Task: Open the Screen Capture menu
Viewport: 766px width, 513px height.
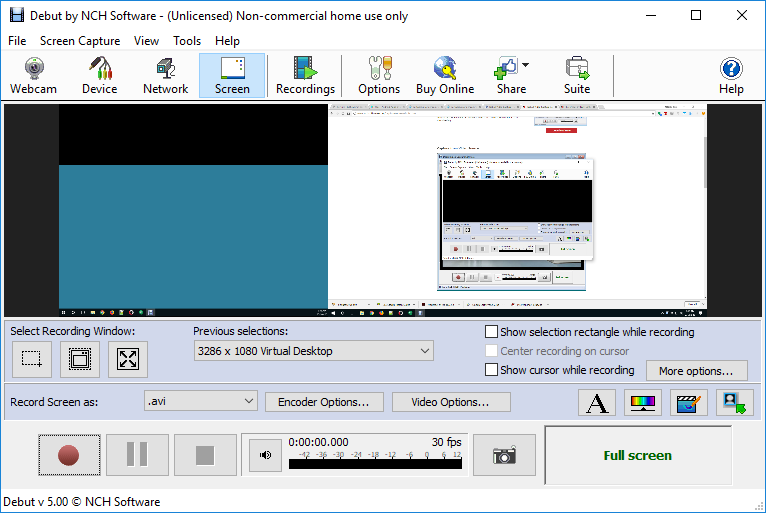Action: 80,41
